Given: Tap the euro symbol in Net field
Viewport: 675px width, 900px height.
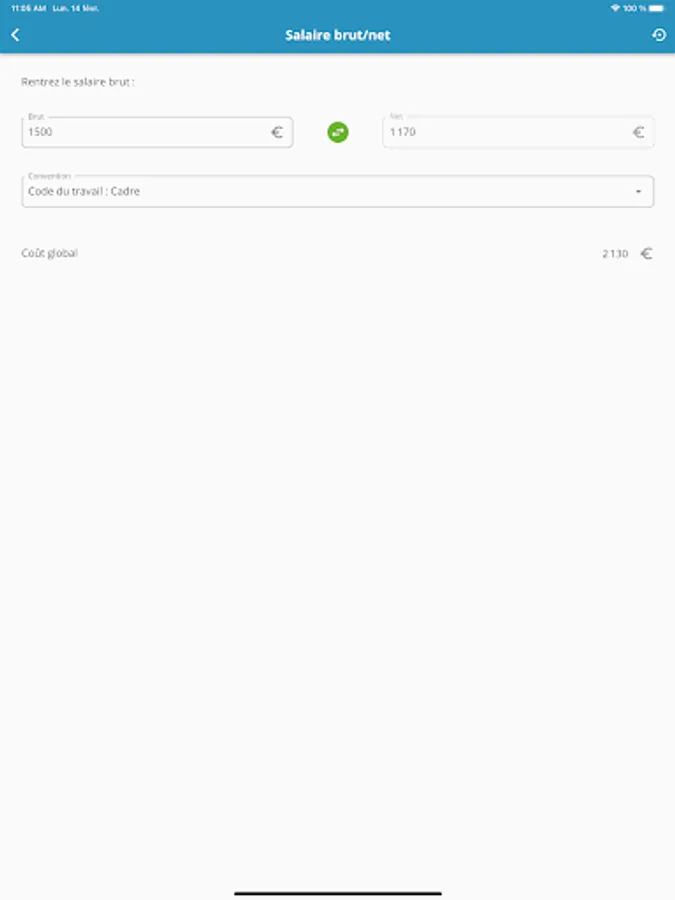Looking at the screenshot, I should point(638,133).
